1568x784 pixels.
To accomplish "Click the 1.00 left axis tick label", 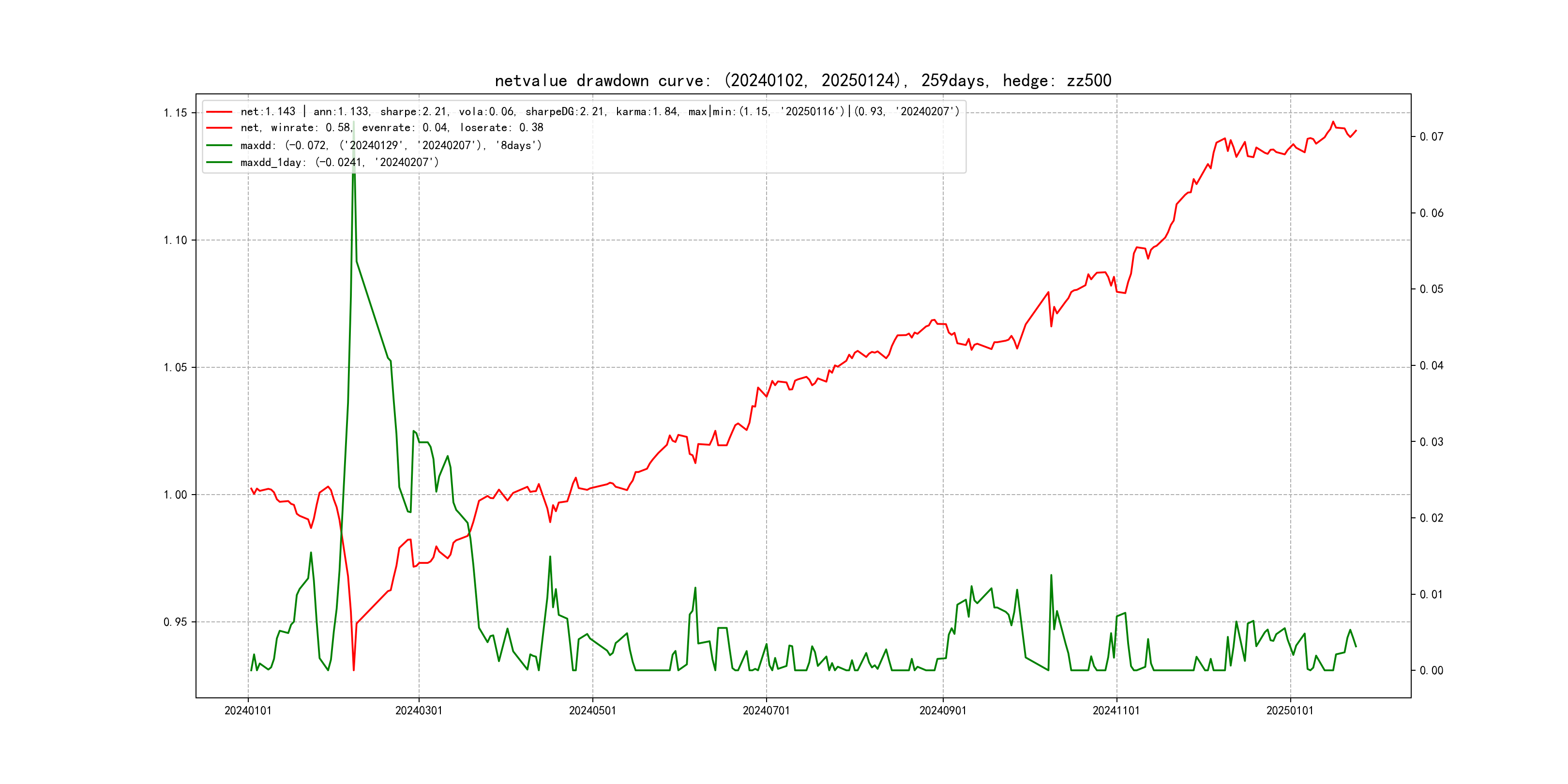I will (x=175, y=495).
